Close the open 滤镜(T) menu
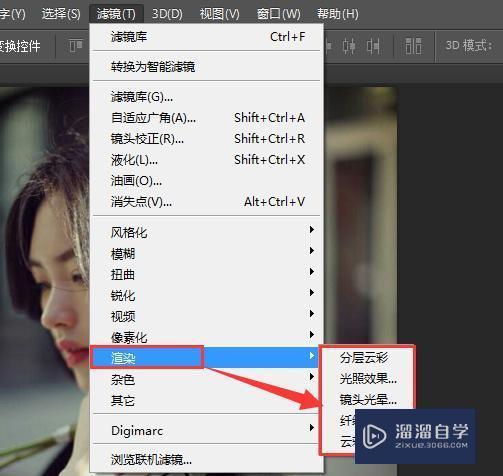The image size is (503, 476). tap(116, 14)
